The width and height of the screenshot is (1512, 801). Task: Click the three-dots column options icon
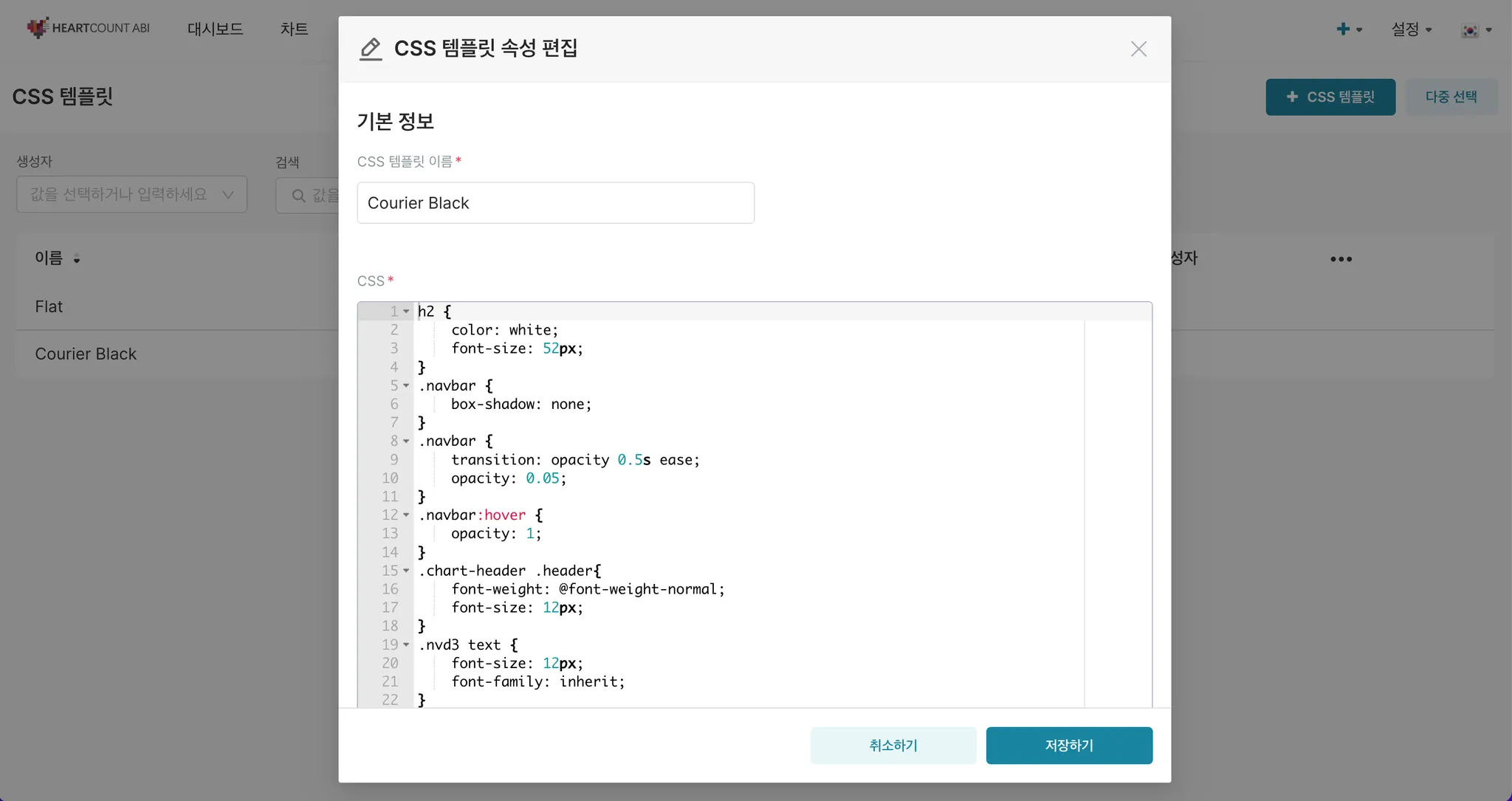[1341, 259]
